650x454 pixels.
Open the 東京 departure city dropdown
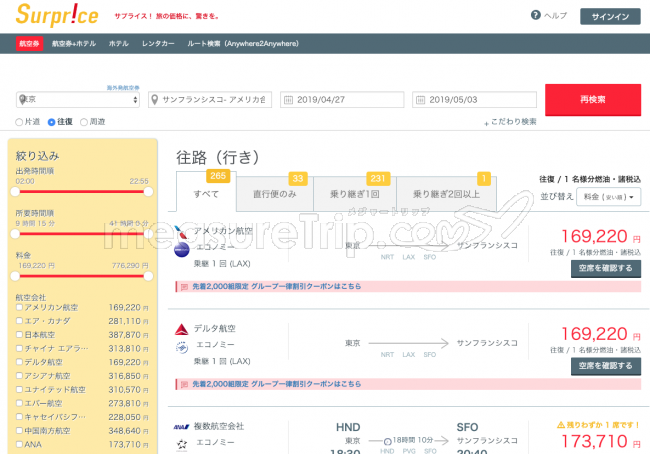click(78, 100)
